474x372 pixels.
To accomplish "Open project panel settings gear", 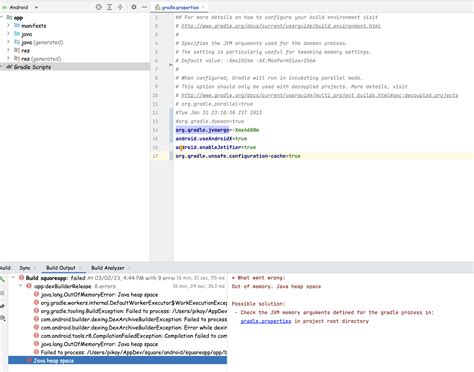I will click(134, 7).
